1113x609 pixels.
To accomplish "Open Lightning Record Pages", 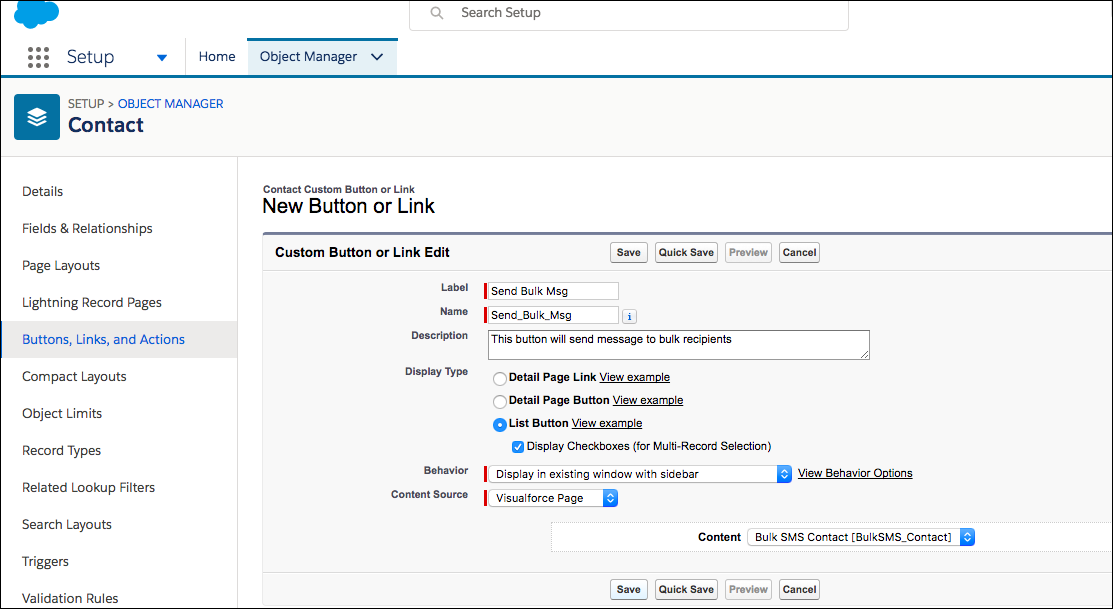I will click(x=92, y=302).
